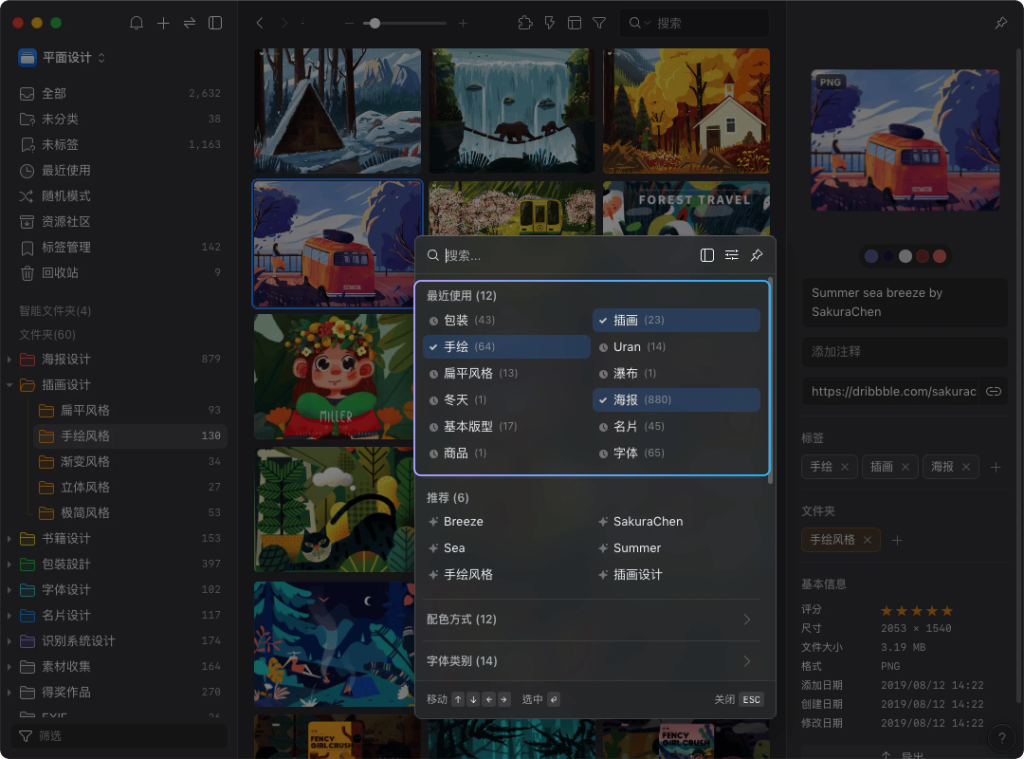Screen dimensions: 1024x759
Task: Click the filter funnel icon in toolbar
Action: [599, 23]
